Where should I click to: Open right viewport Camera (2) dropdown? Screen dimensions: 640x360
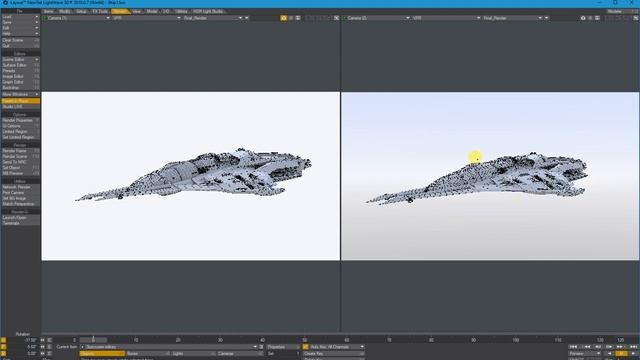pyautogui.click(x=377, y=18)
